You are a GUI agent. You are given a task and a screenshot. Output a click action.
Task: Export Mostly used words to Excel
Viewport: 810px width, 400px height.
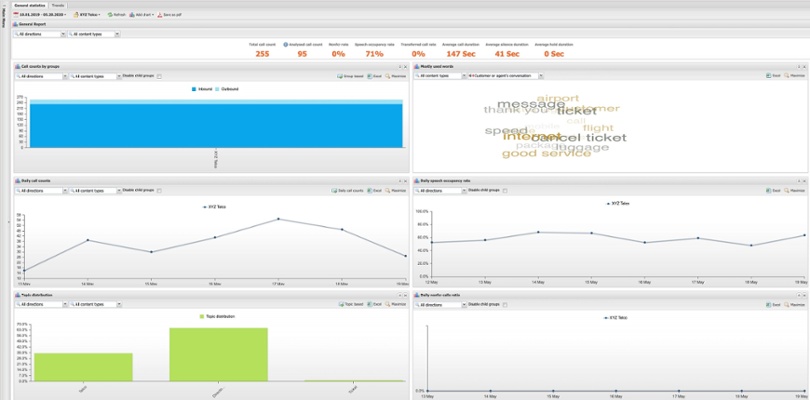pyautogui.click(x=773, y=76)
